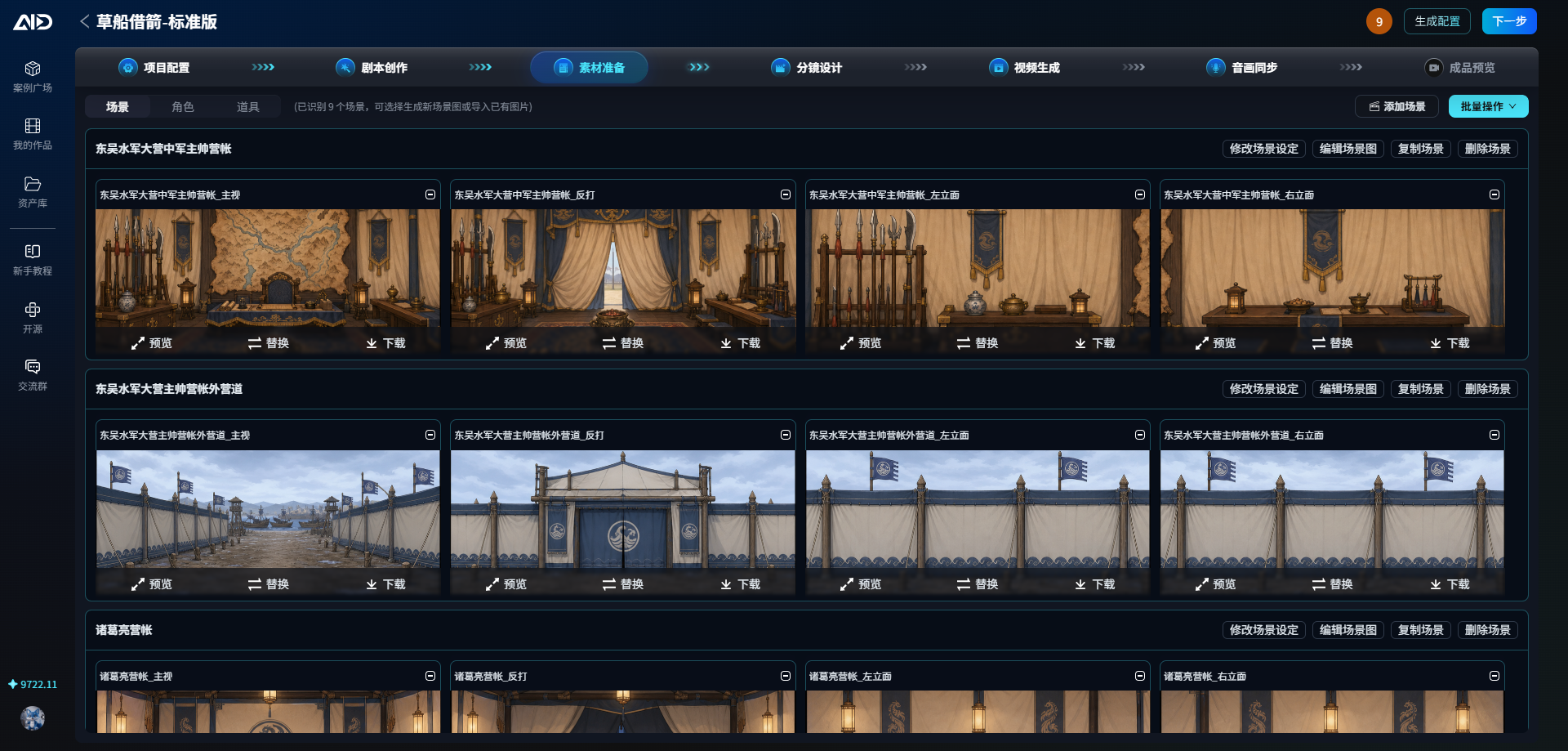1568x751 pixels.
Task: Click the AID logo
Action: 33,22
